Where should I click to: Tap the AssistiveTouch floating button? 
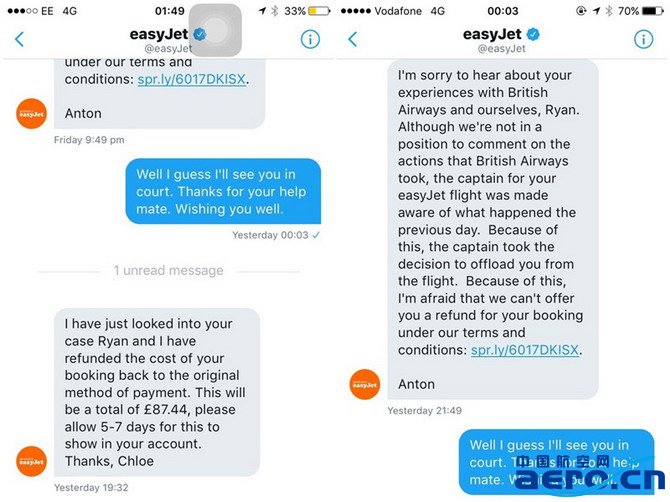(x=215, y=30)
